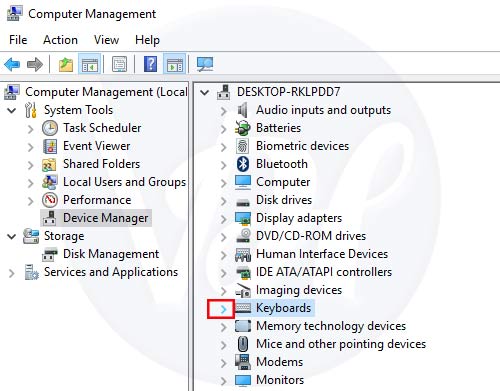Click the Task Scheduler clock icon
This screenshot has height=391, width=500.
(x=50, y=128)
